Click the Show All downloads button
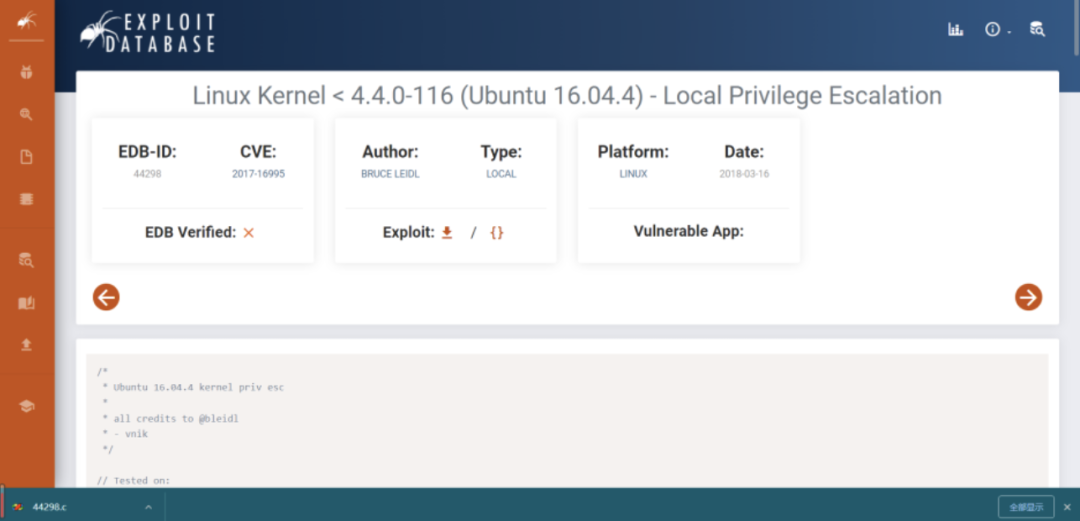 [1026, 507]
